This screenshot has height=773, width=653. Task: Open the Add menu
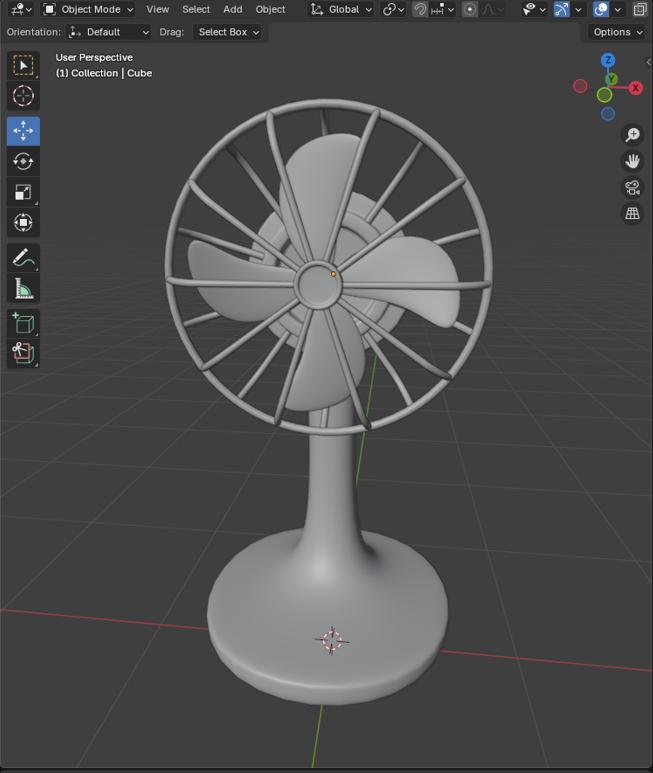[233, 9]
